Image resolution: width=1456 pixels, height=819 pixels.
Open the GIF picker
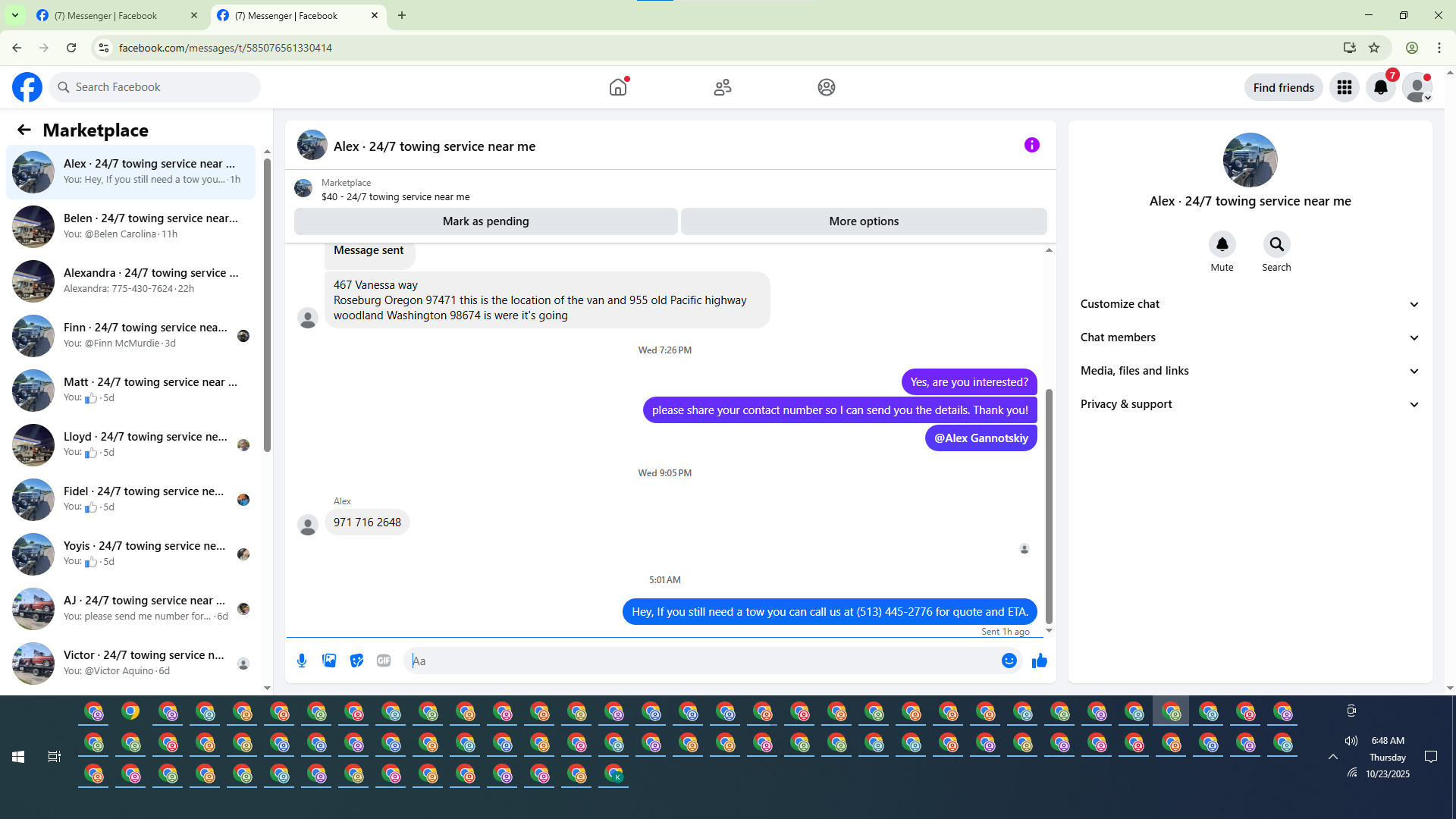(x=384, y=661)
